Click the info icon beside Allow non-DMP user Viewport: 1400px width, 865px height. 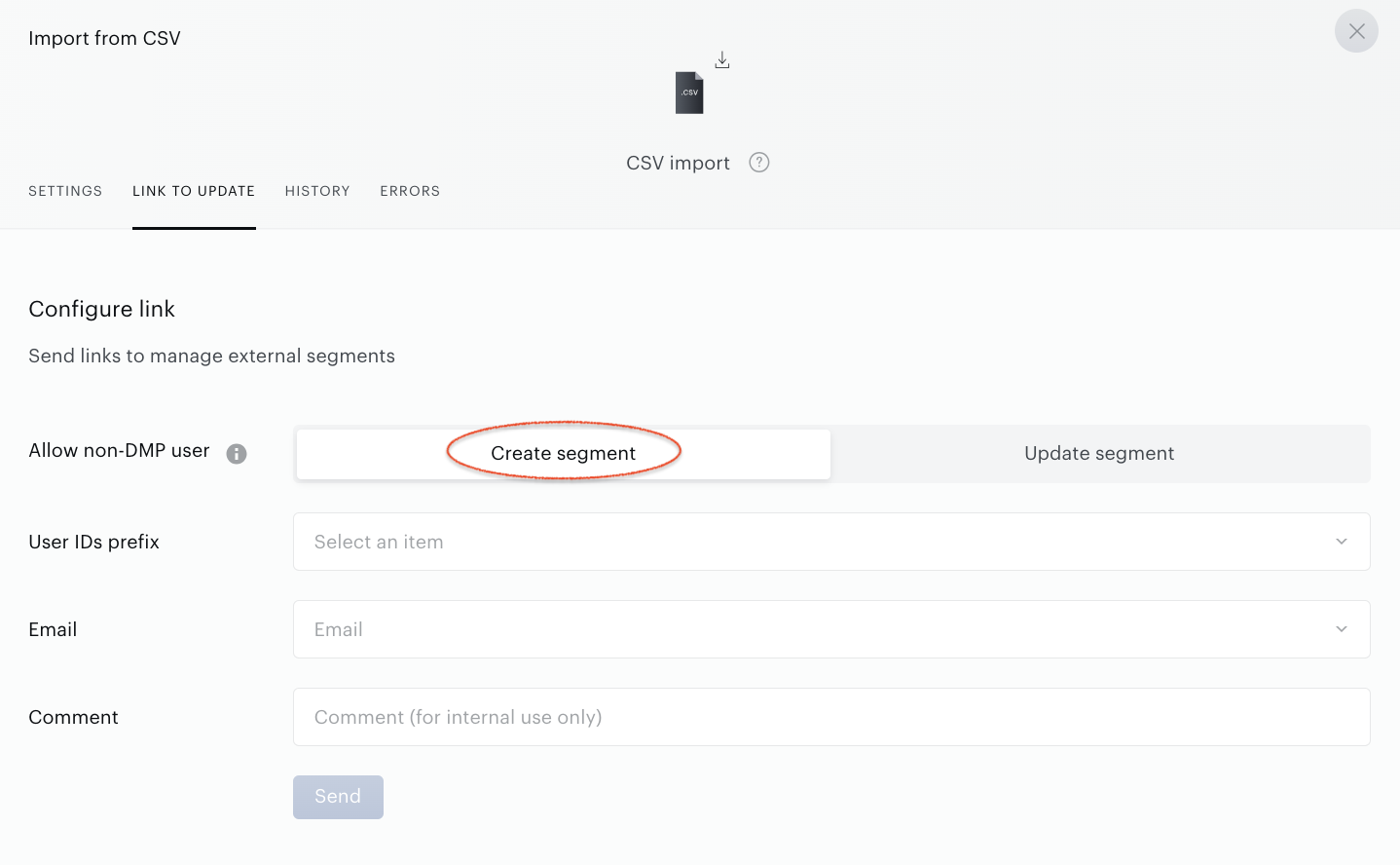click(237, 454)
